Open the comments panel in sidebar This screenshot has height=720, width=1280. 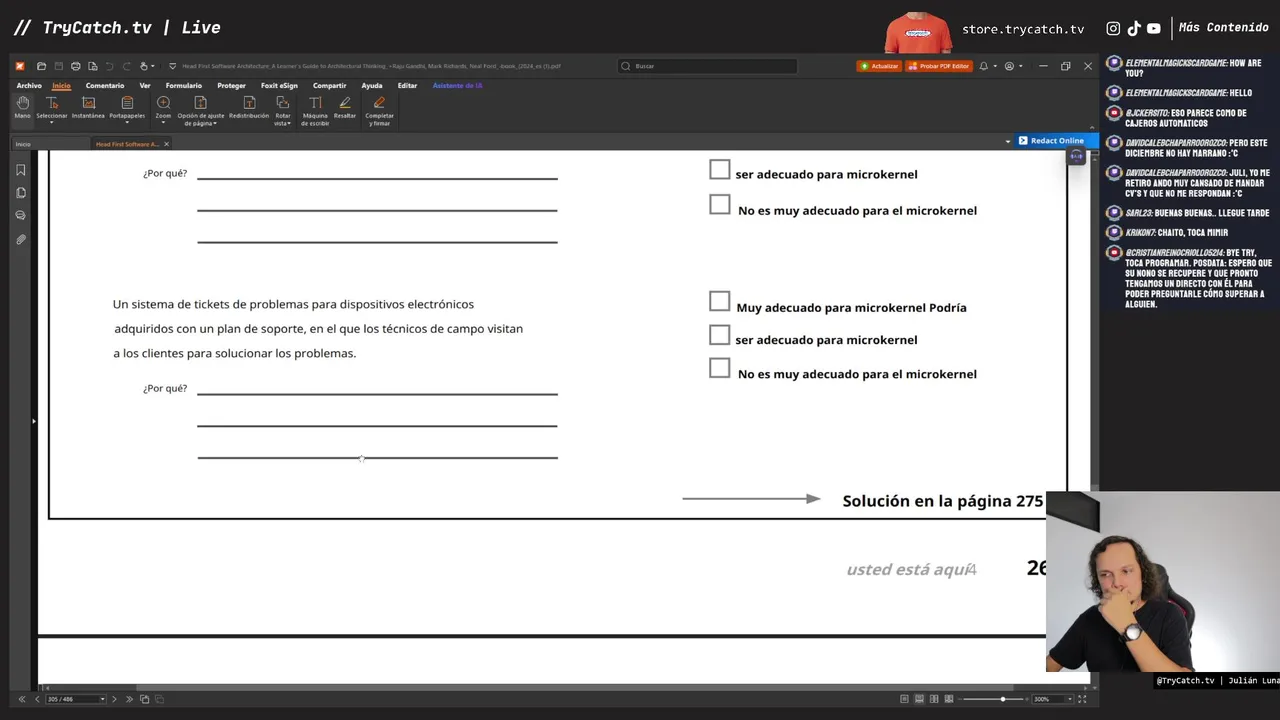click(21, 216)
